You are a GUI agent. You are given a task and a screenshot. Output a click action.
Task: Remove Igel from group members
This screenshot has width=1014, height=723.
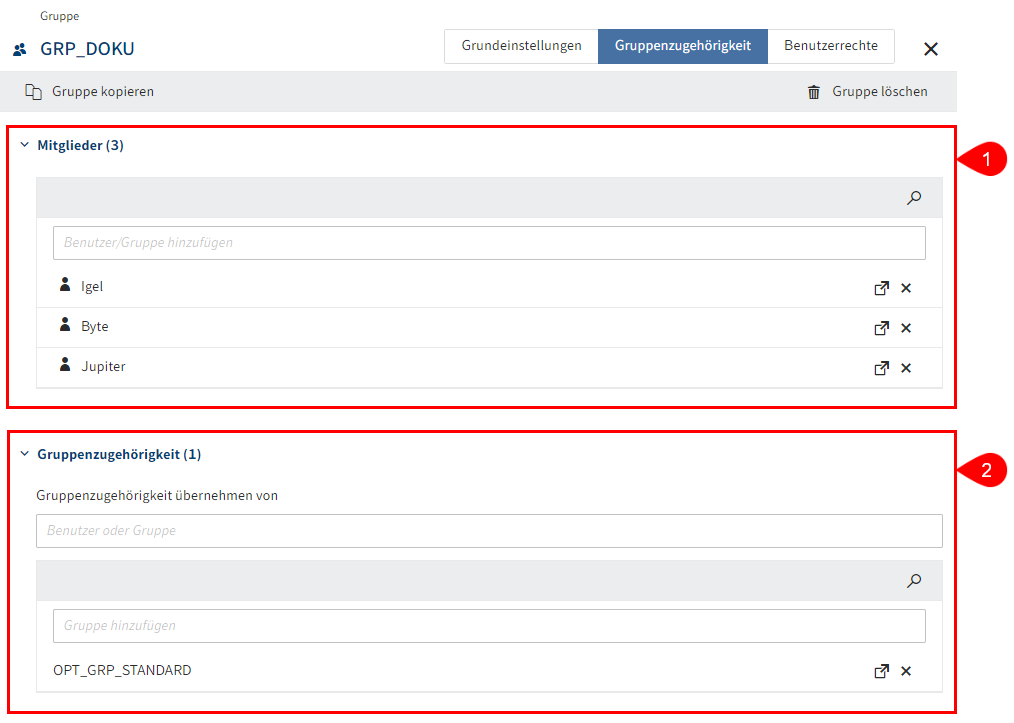[906, 288]
